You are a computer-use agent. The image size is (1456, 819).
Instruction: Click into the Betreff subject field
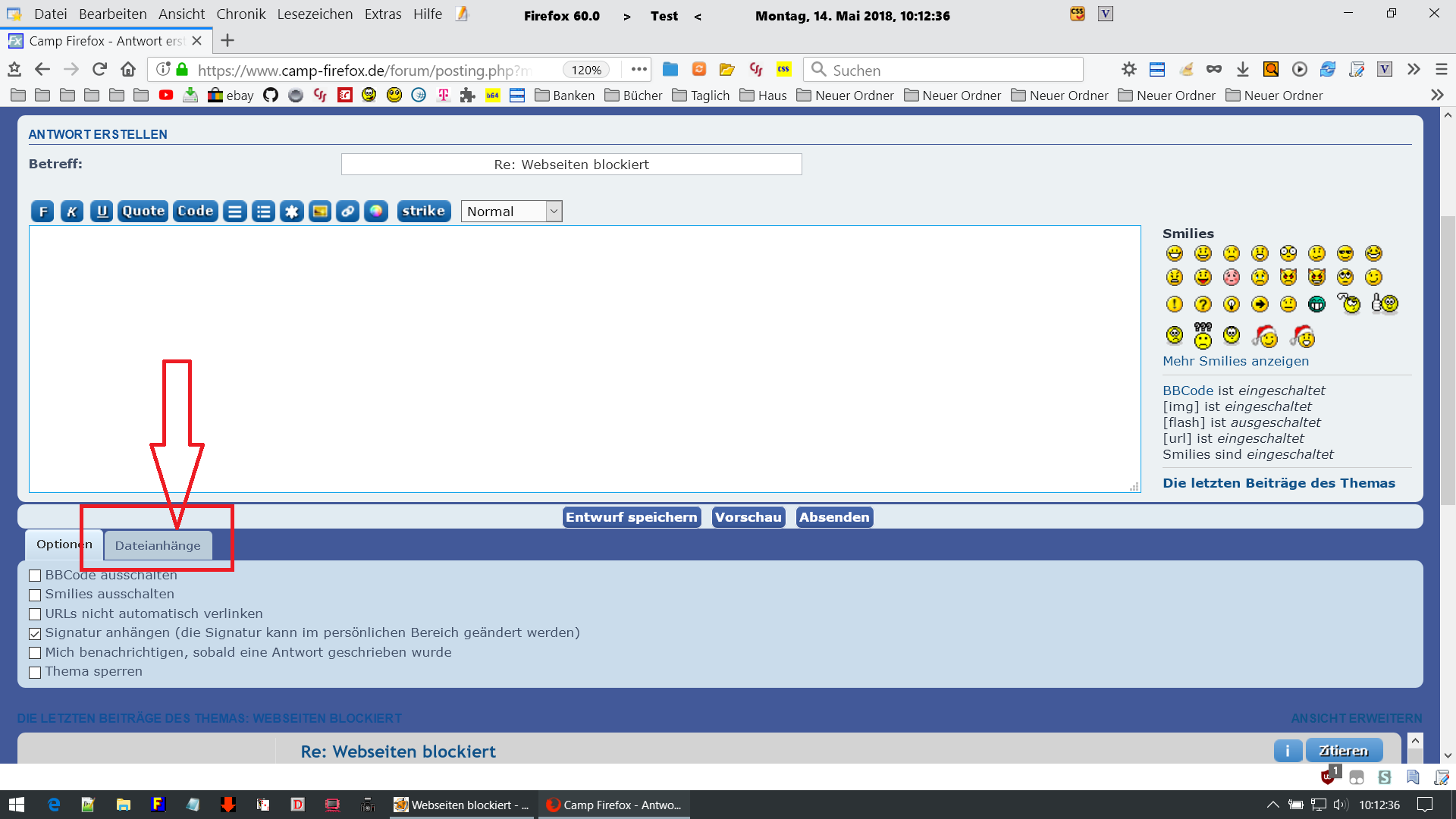(x=571, y=165)
